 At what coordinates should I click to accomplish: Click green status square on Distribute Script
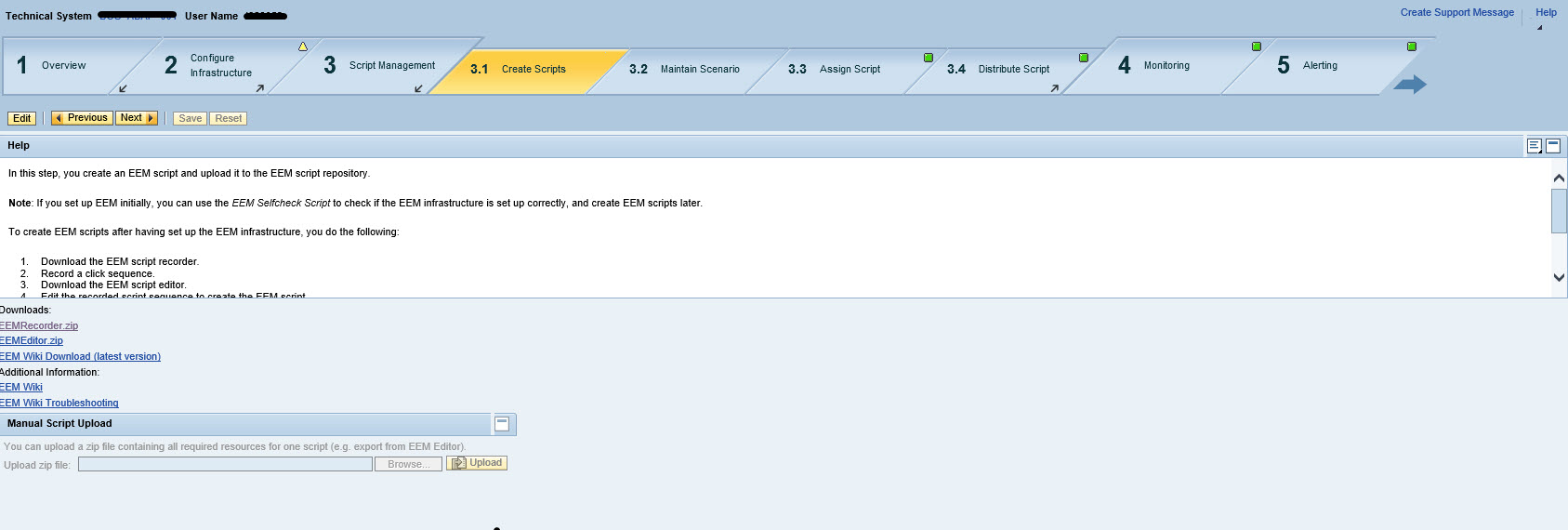click(x=1083, y=58)
